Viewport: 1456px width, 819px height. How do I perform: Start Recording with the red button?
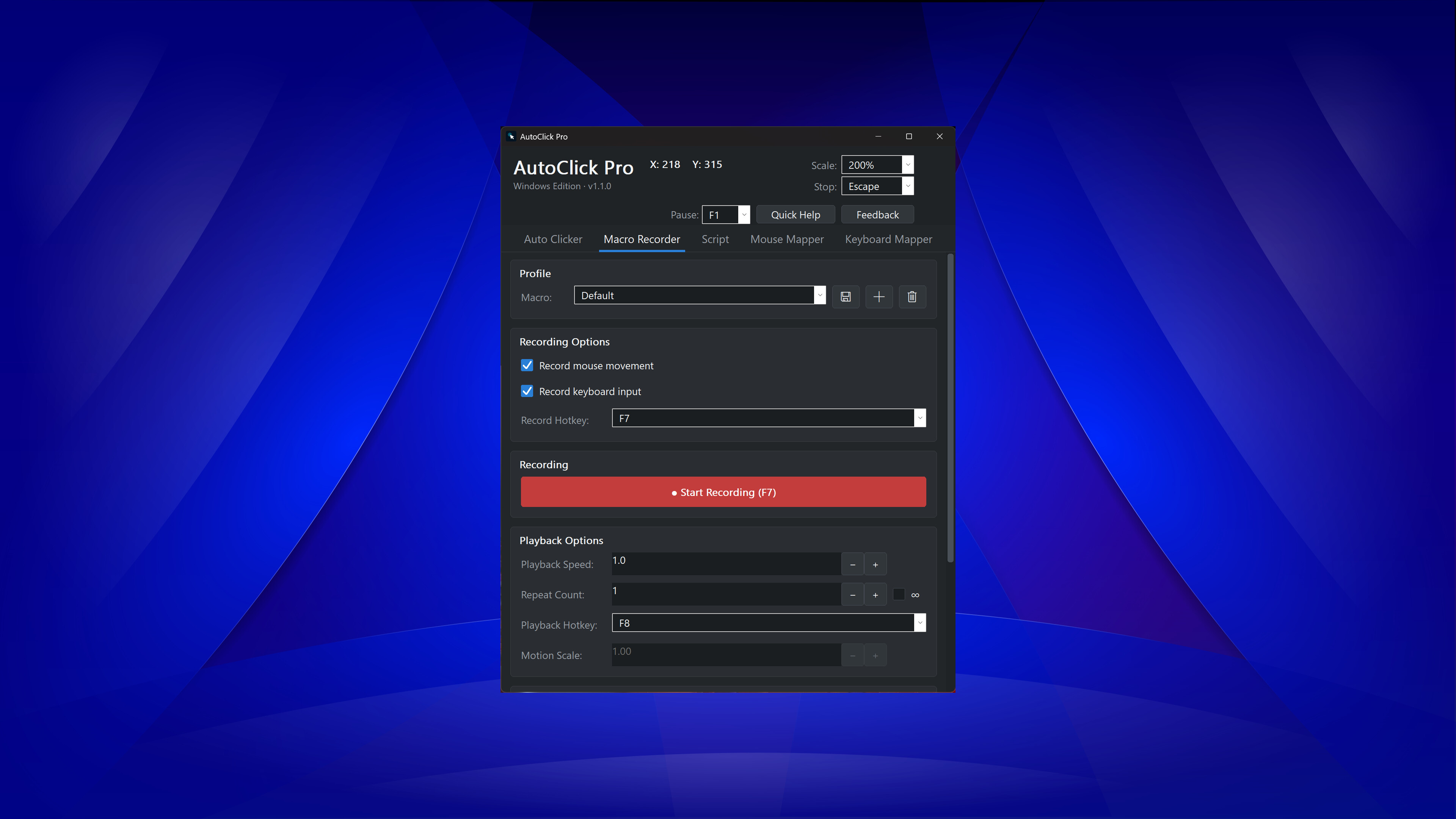(x=723, y=492)
